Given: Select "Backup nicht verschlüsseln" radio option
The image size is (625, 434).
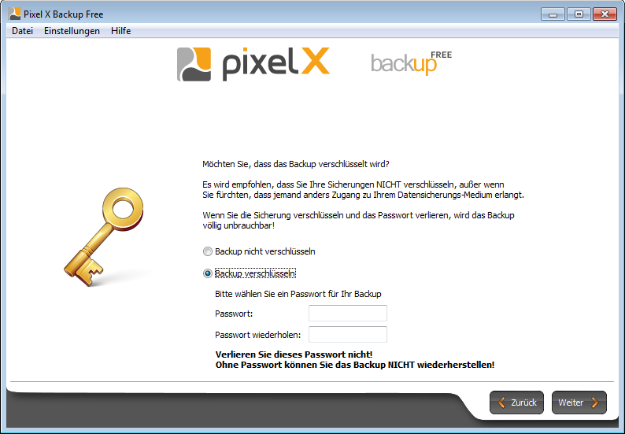Looking at the screenshot, I should (x=207, y=251).
